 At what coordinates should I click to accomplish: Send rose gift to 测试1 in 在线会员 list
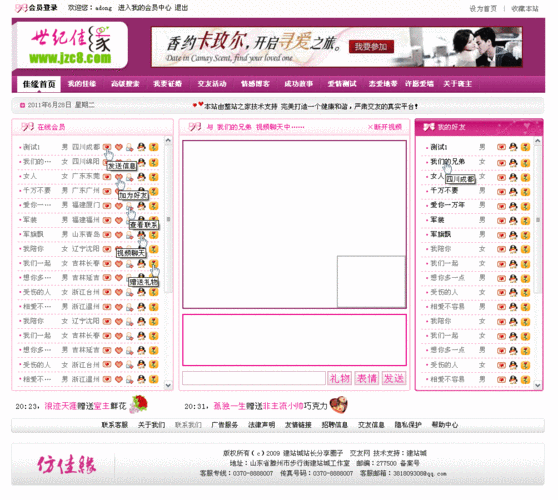pyautogui.click(x=154, y=147)
